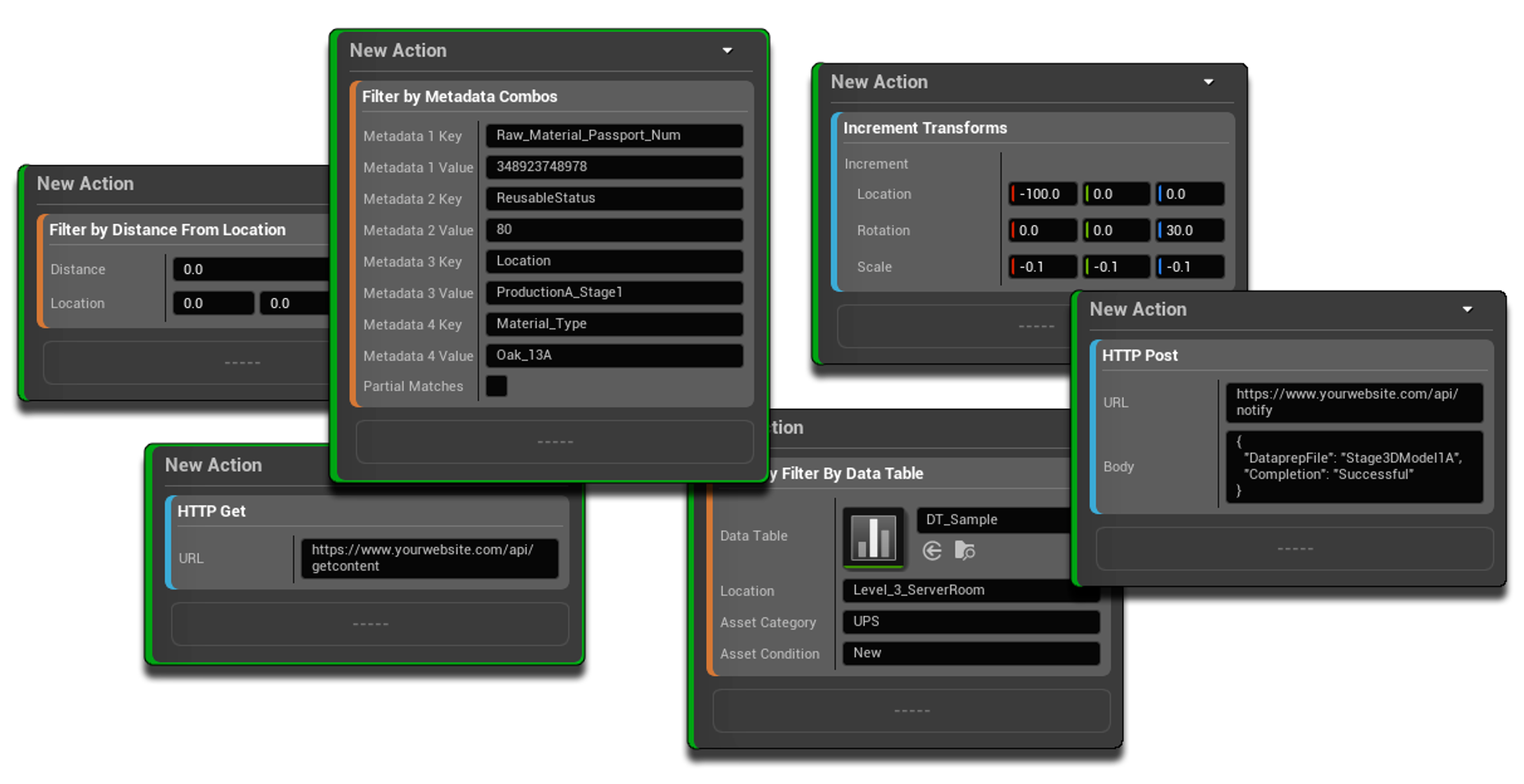Set Increment Scale X value field
The width and height of the screenshot is (1524, 784).
tap(1043, 267)
